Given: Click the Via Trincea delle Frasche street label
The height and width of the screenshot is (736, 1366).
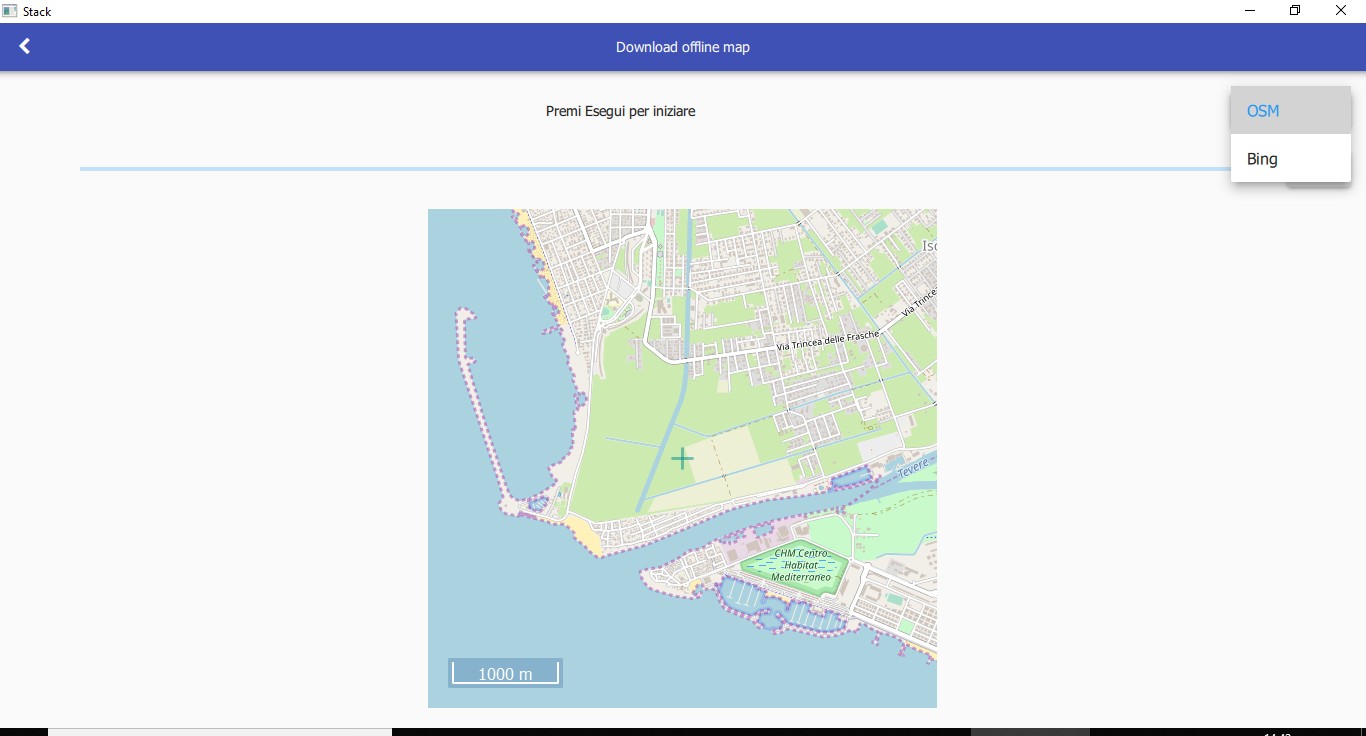Looking at the screenshot, I should point(826,341).
